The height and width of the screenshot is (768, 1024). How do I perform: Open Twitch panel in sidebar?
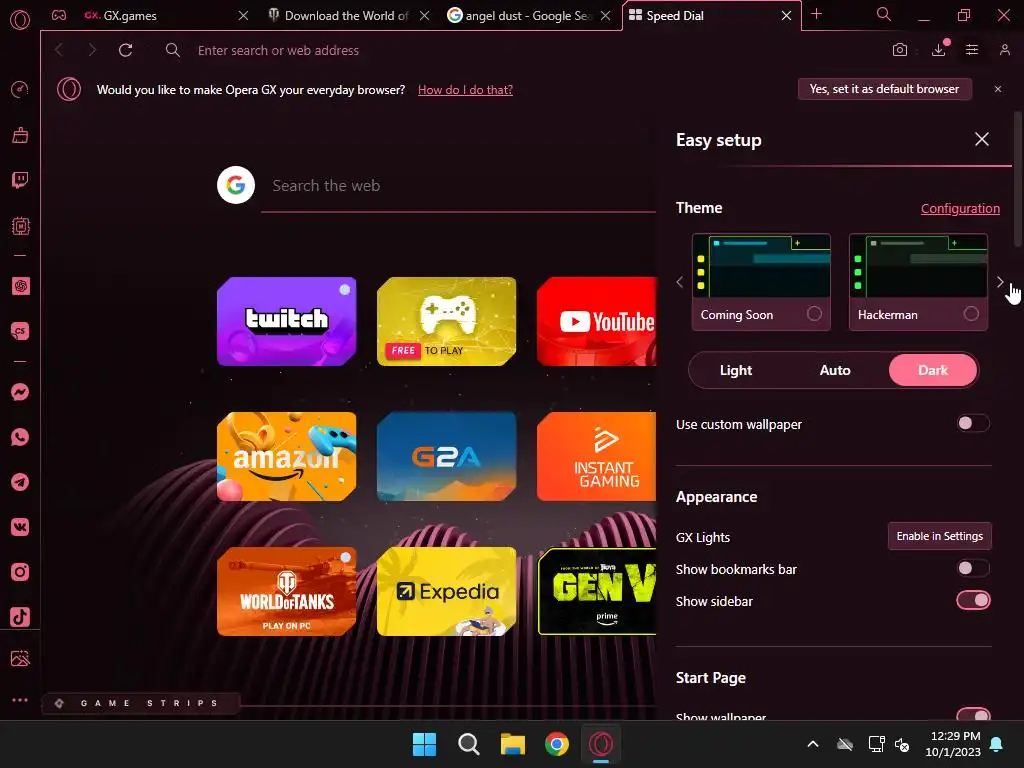[20, 180]
